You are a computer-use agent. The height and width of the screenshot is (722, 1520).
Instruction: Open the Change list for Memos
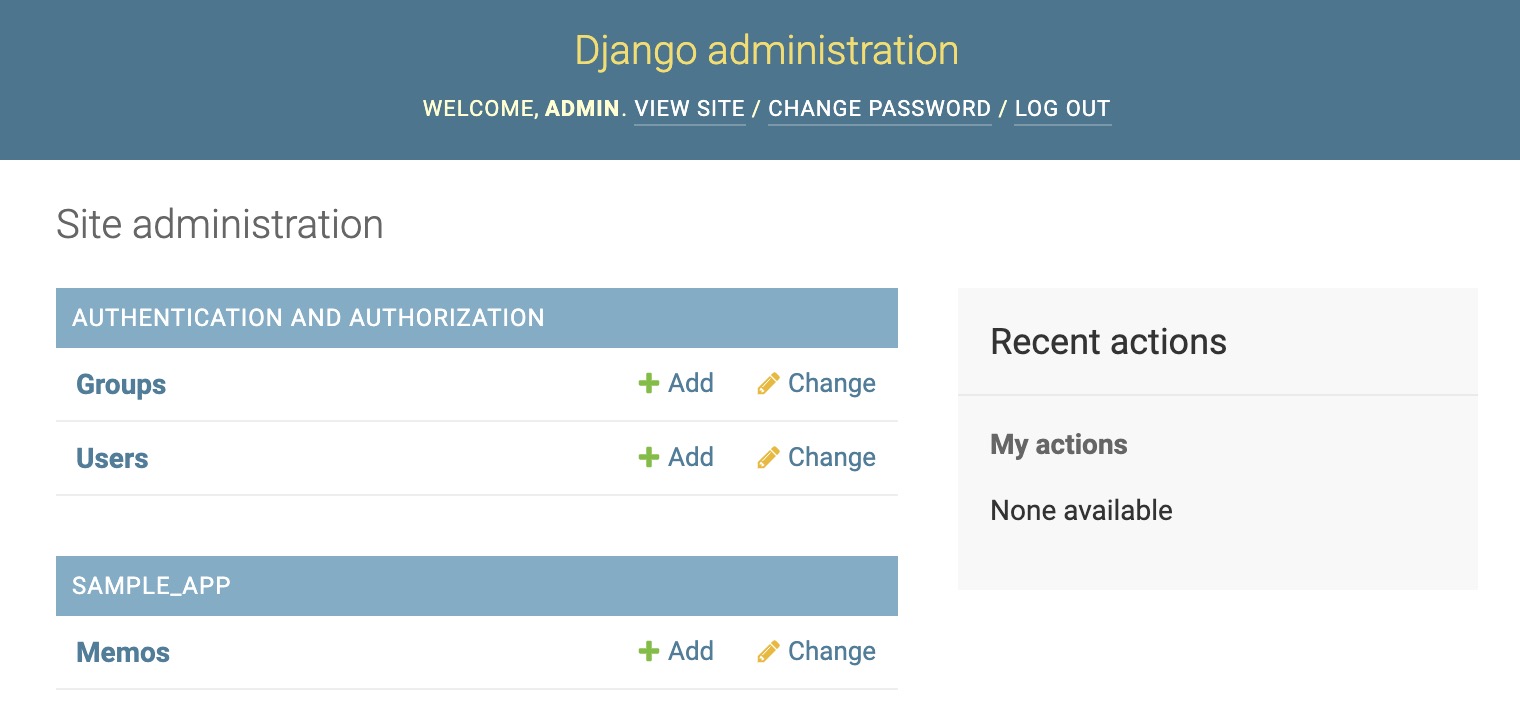point(831,651)
